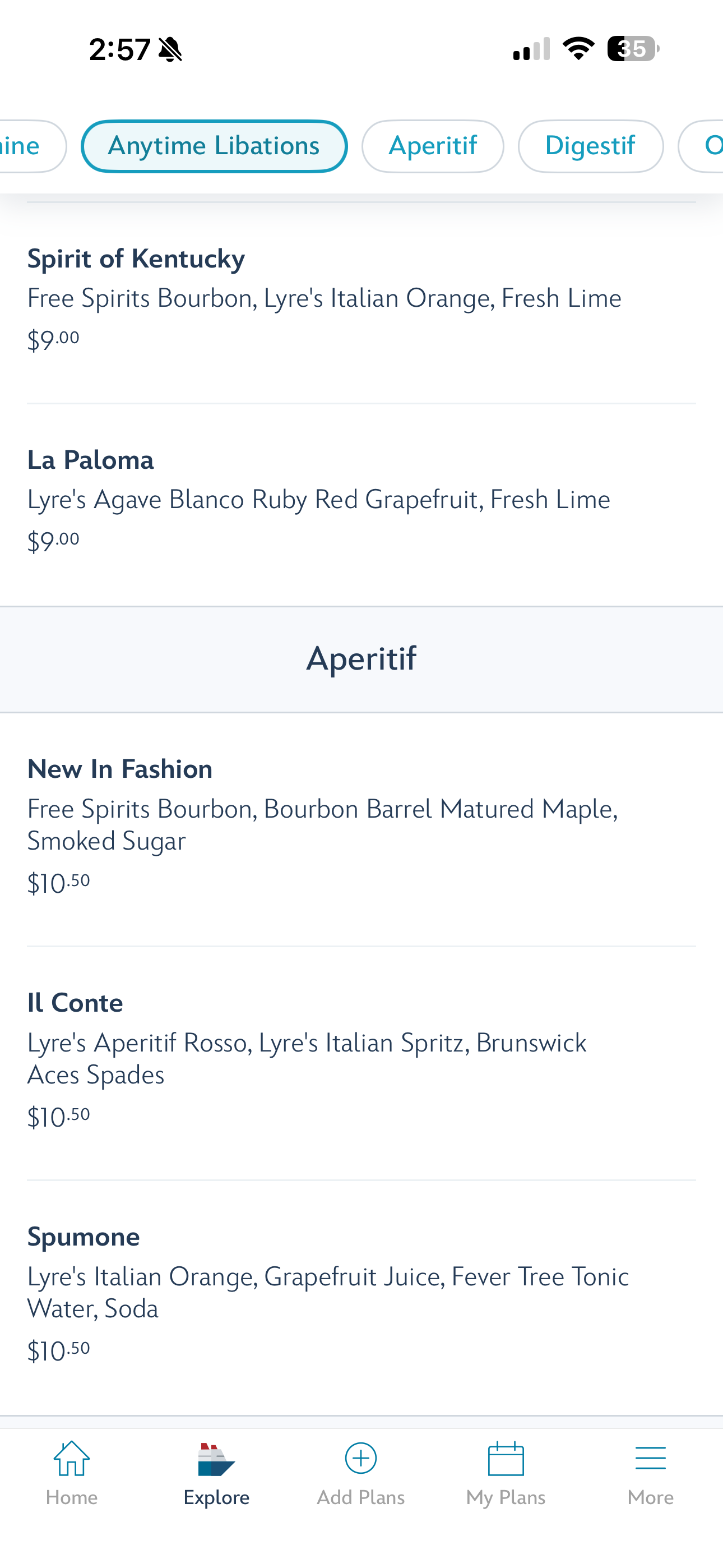Tap the Aperitif section header
Viewport: 723px width, 1568px height.
(361, 659)
